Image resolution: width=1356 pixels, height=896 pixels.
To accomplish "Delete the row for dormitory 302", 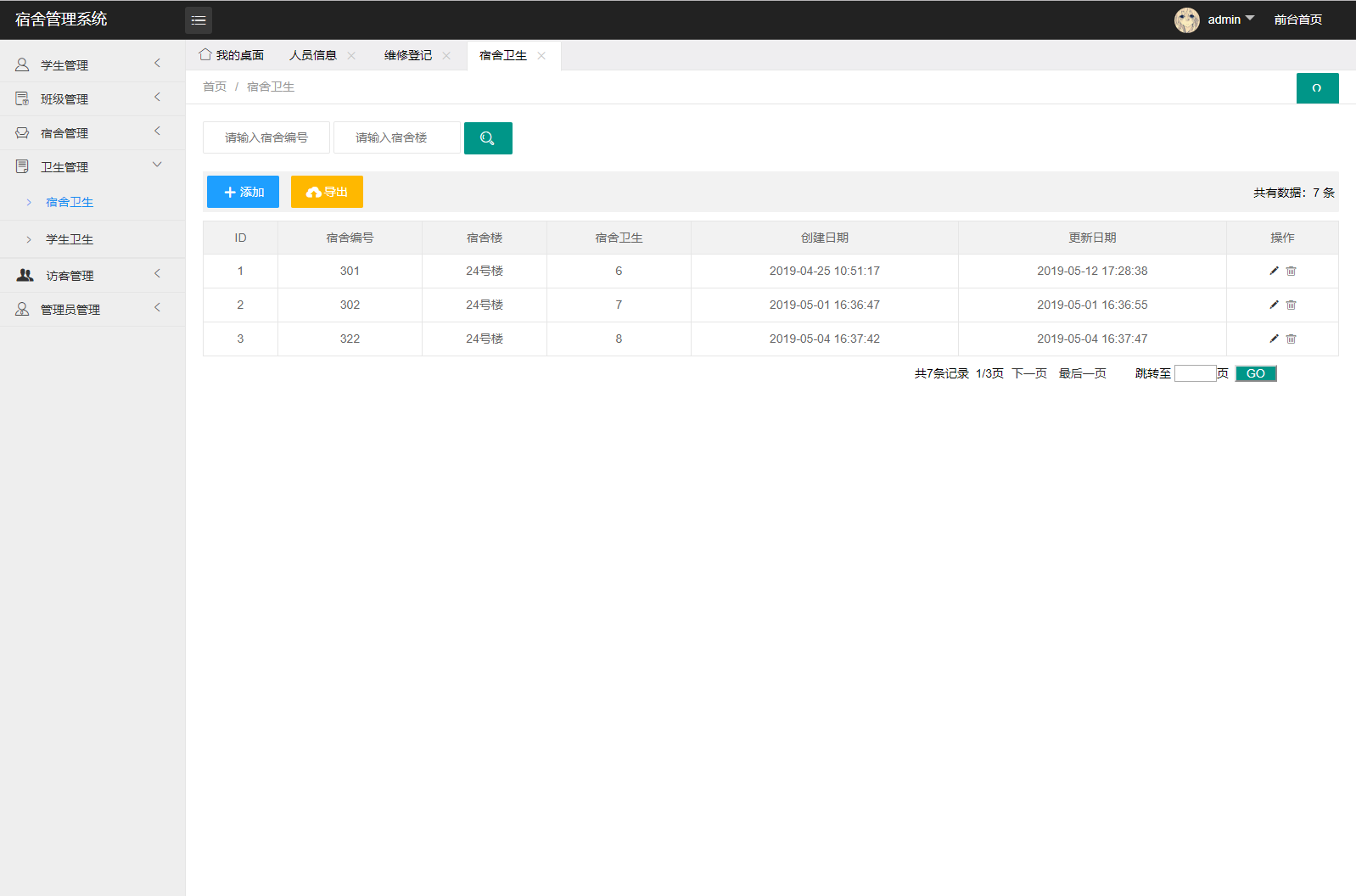I will point(1291,305).
